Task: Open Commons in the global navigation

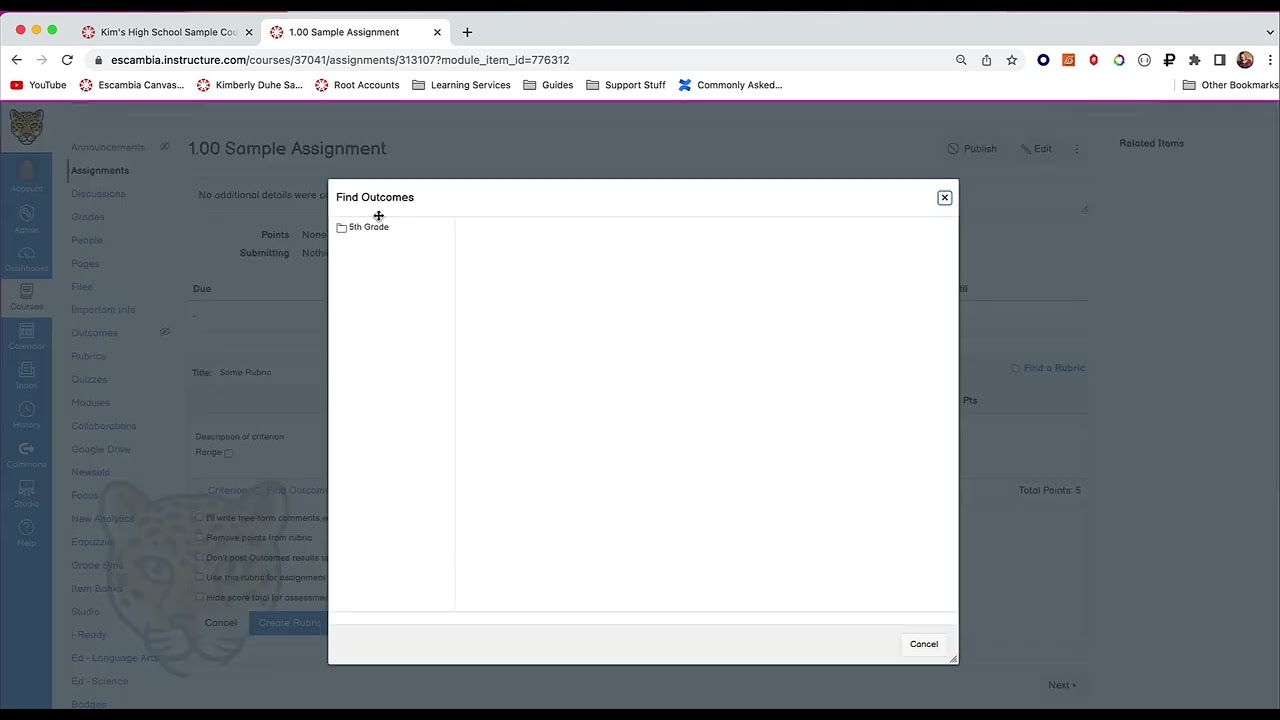Action: [26, 455]
